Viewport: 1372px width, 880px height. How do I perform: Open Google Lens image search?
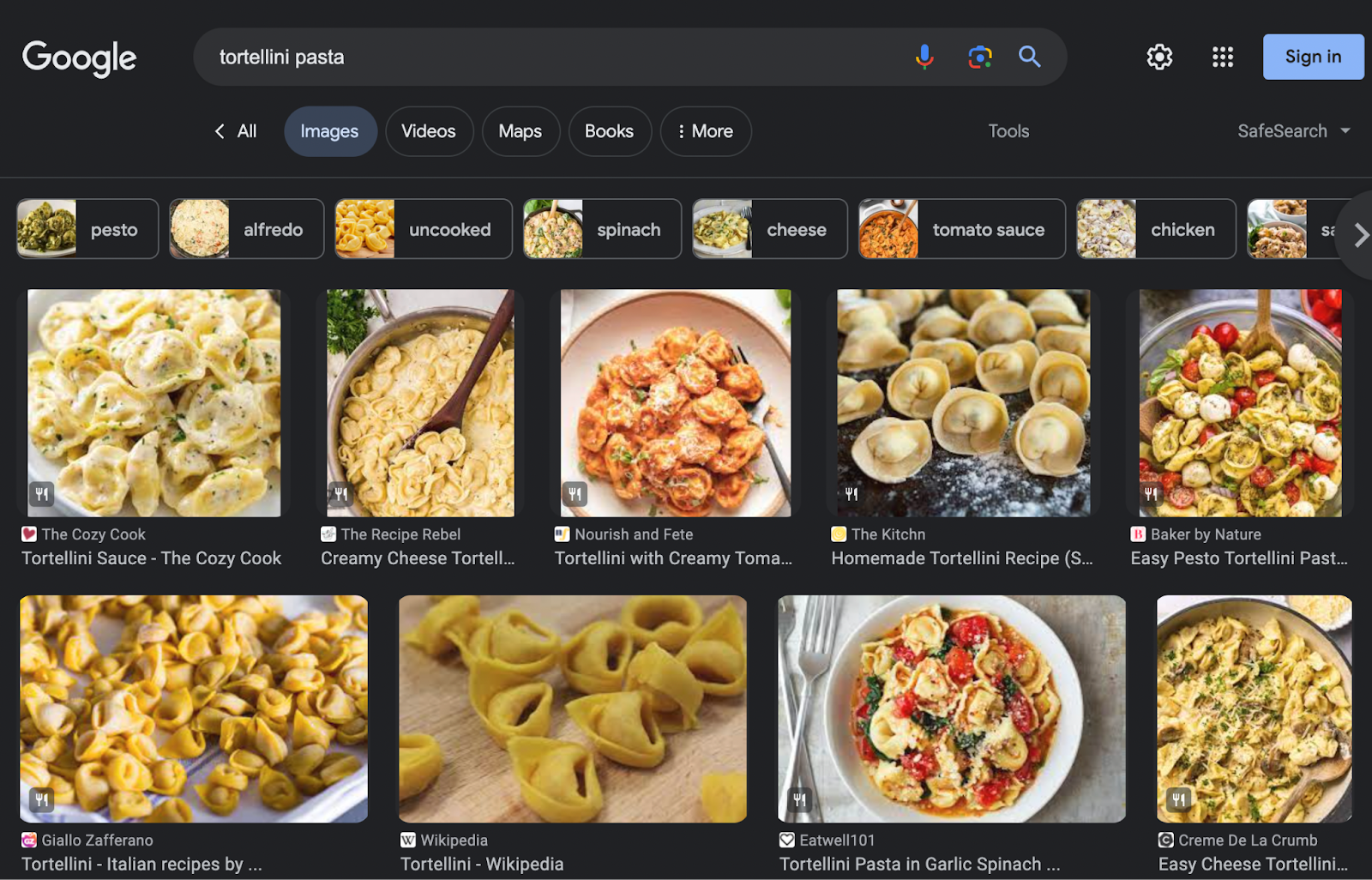click(x=979, y=57)
